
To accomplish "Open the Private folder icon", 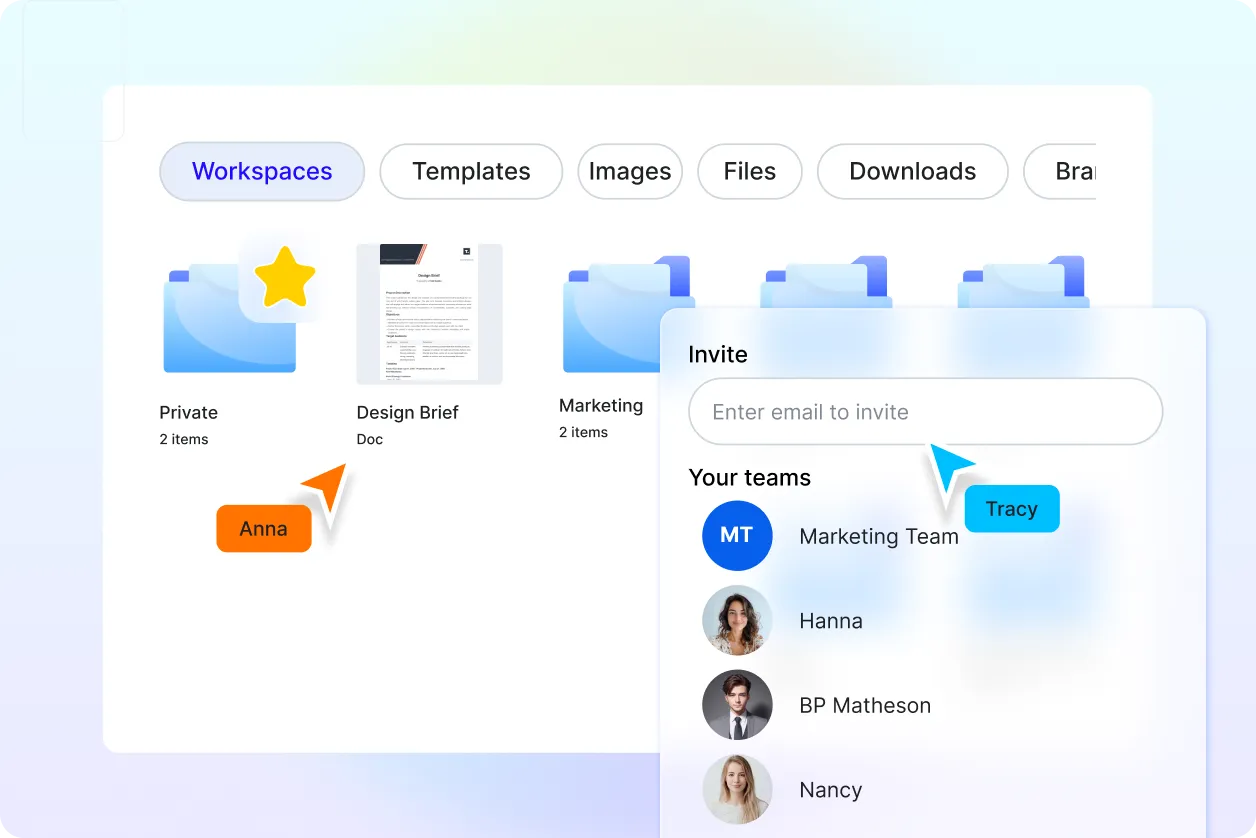I will [229, 318].
